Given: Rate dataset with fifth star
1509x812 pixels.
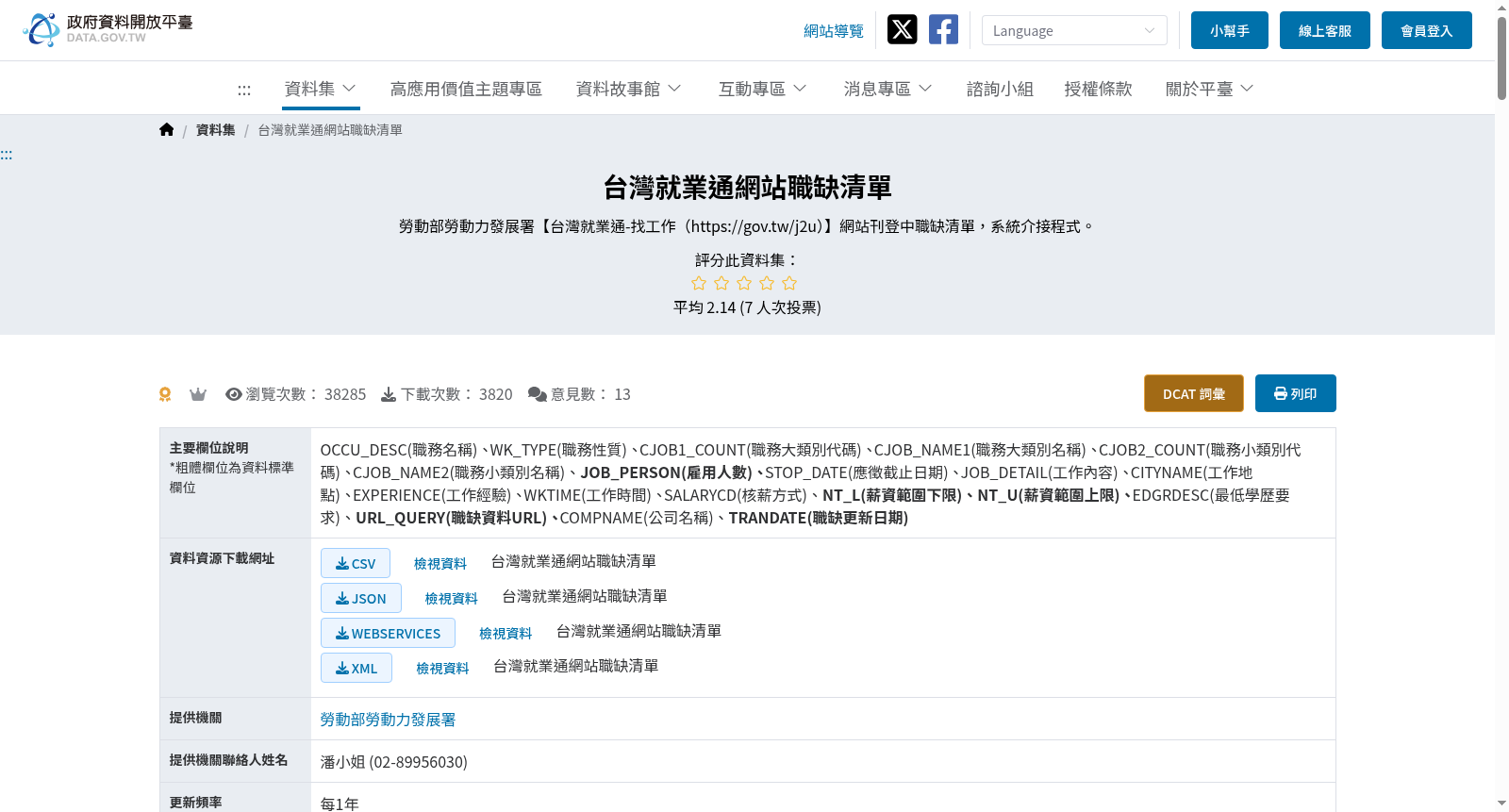Looking at the screenshot, I should (789, 283).
